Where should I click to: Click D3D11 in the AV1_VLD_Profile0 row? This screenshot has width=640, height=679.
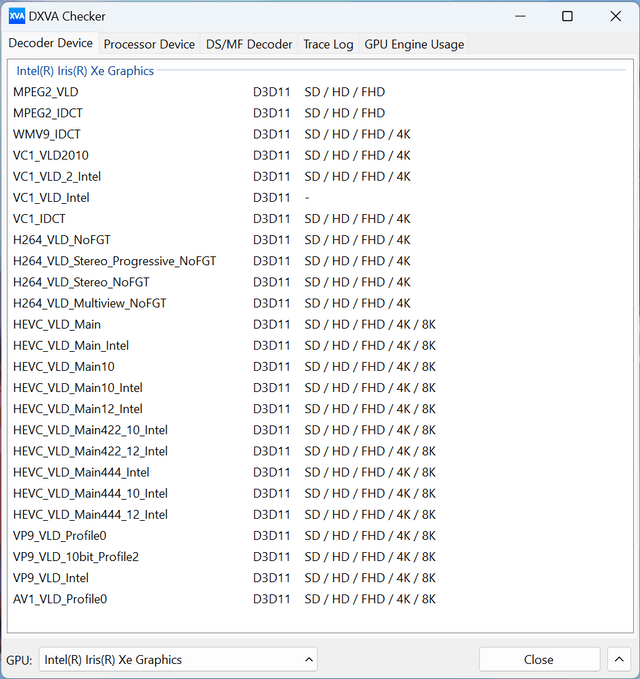[272, 599]
